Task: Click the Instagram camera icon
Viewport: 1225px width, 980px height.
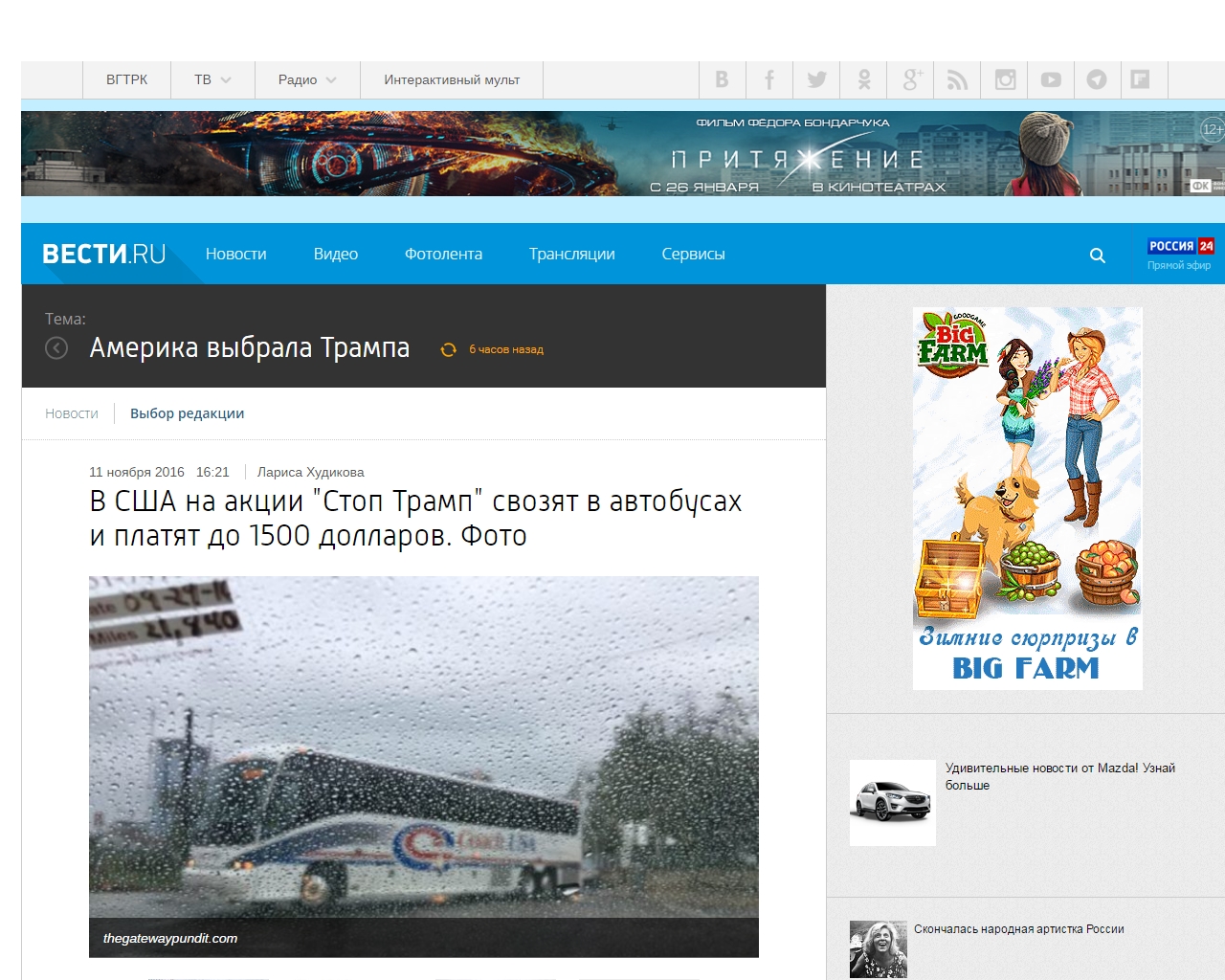Action: coord(1005,80)
